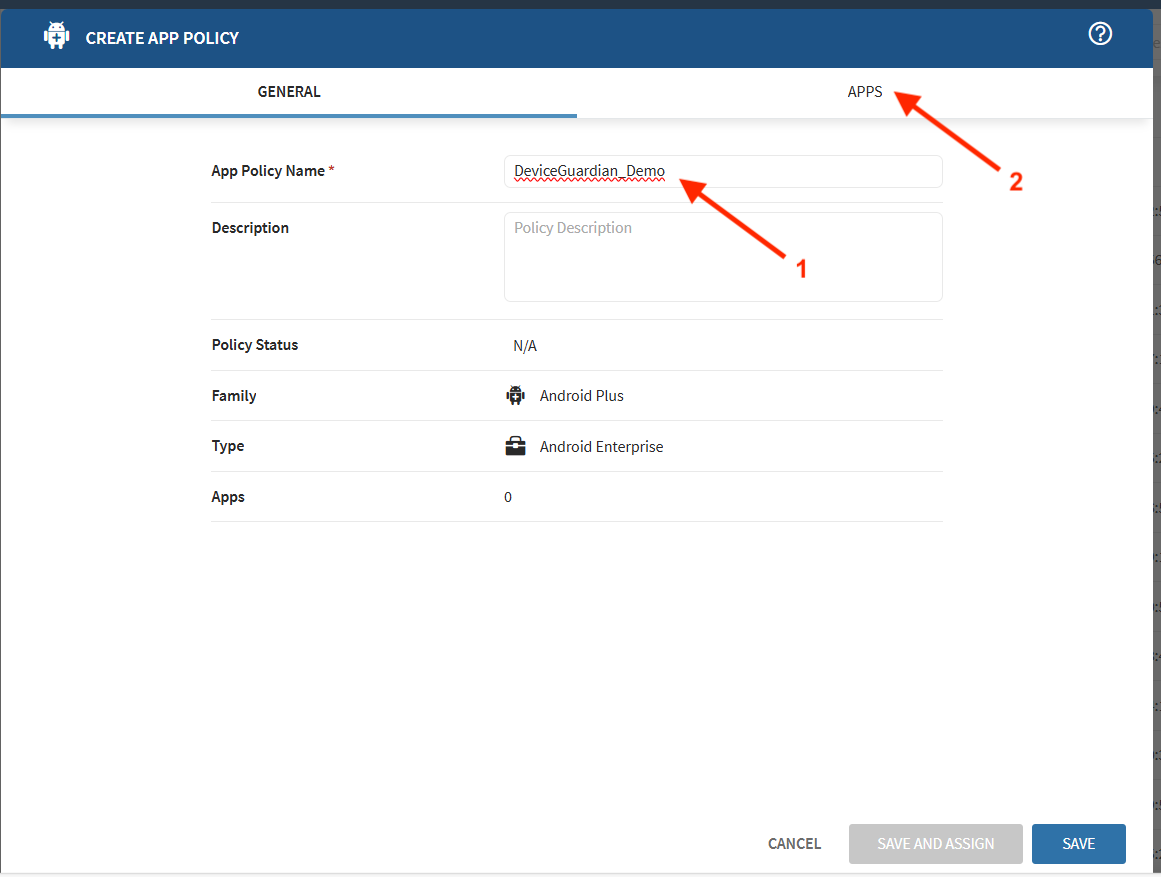Click the Android robot icon in header

56,37
